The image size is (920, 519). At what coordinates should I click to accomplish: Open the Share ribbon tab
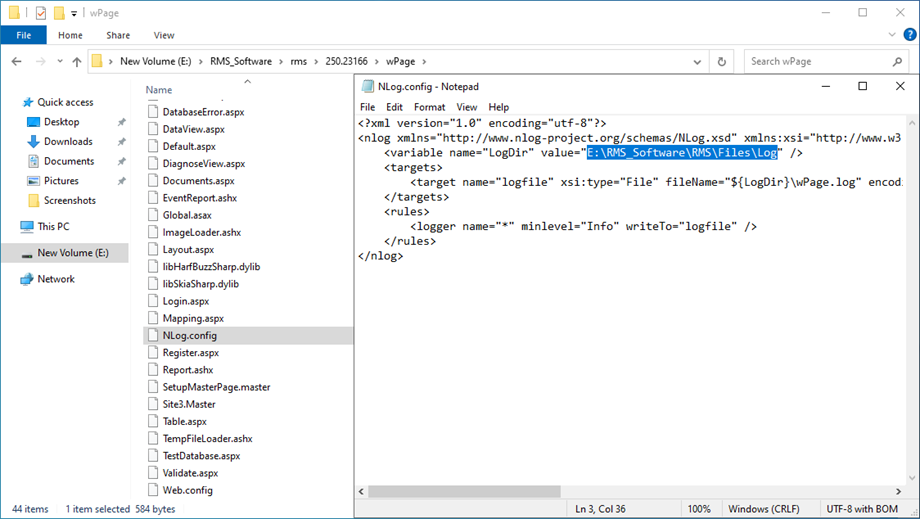tap(118, 35)
